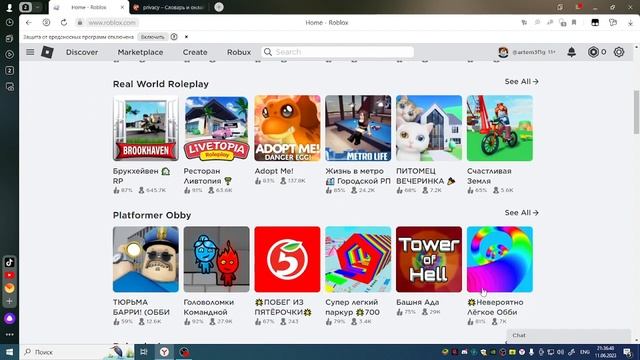Open the Tower of Hell thumbnail

pyautogui.click(x=429, y=260)
